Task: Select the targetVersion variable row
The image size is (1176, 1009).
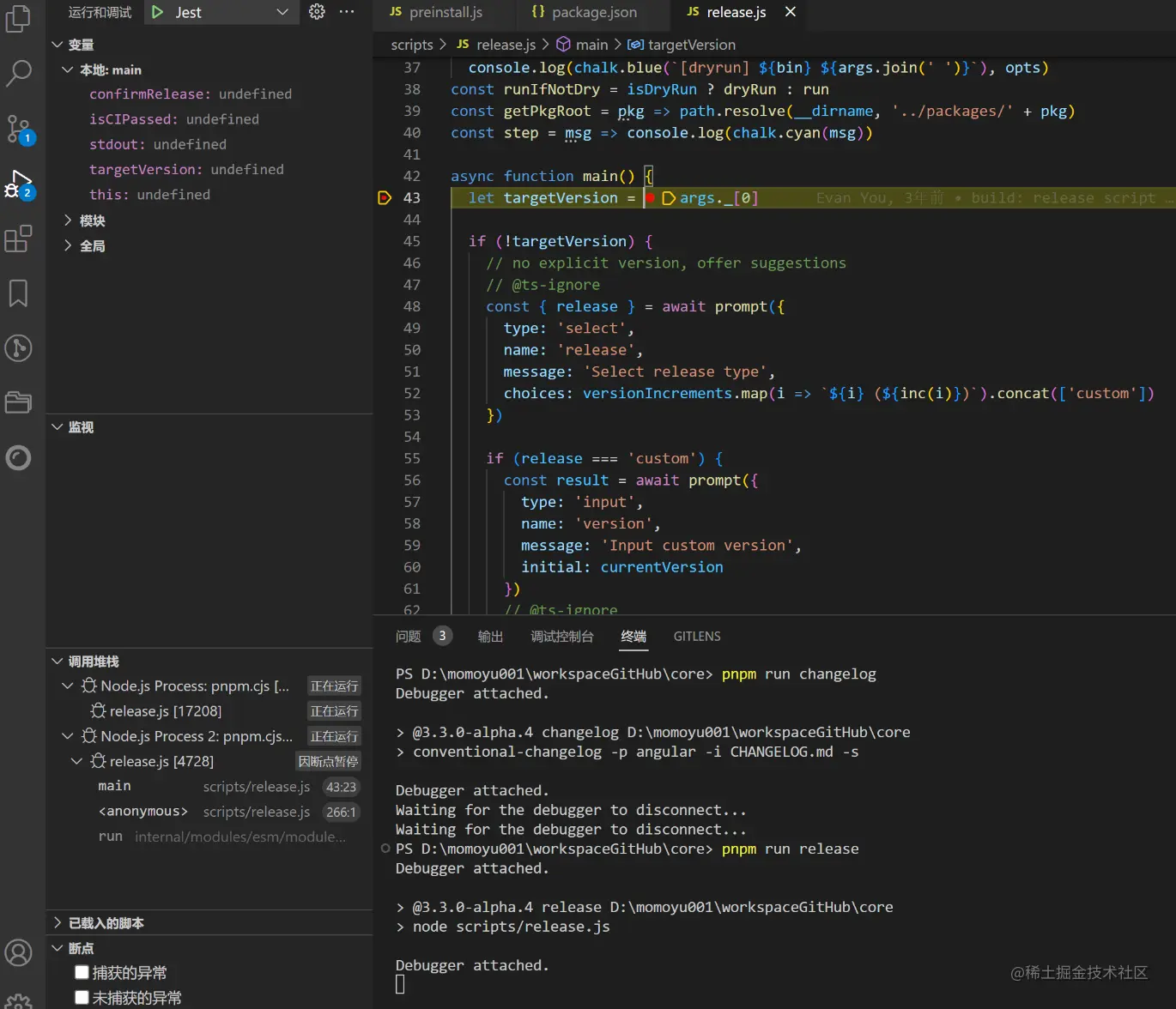Action: (x=209, y=170)
